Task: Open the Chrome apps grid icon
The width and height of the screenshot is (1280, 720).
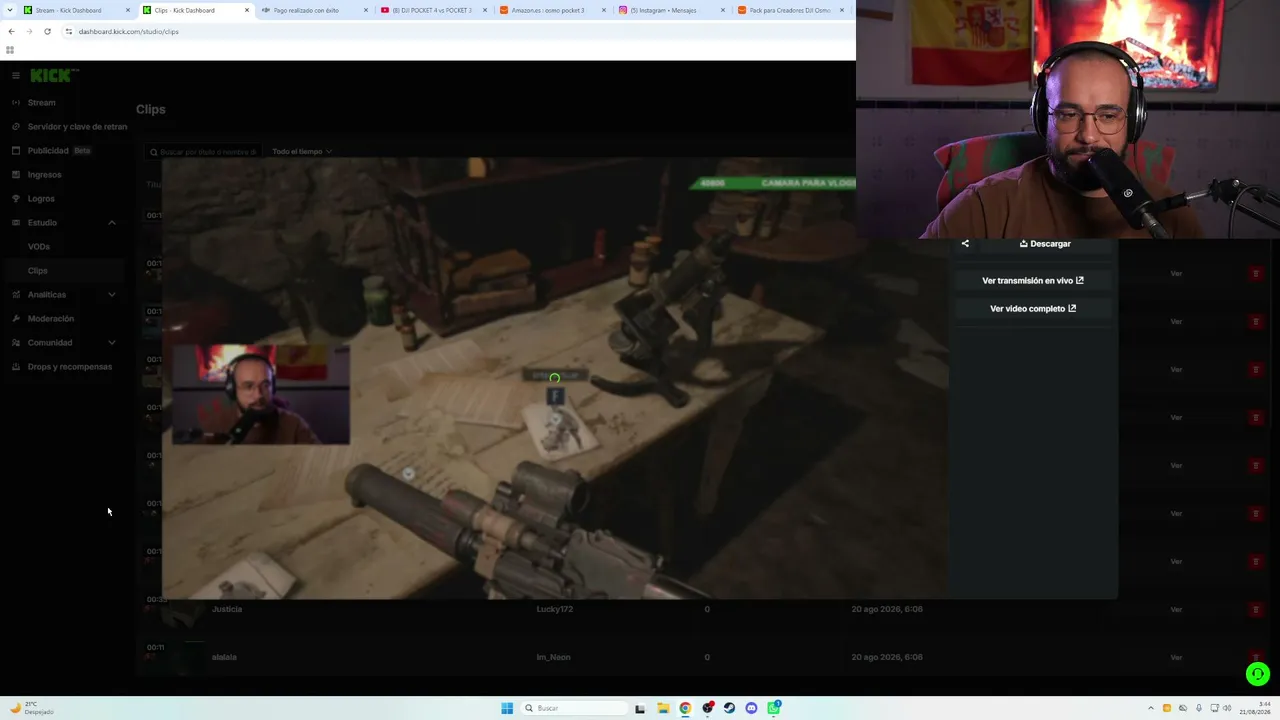Action: (10, 50)
